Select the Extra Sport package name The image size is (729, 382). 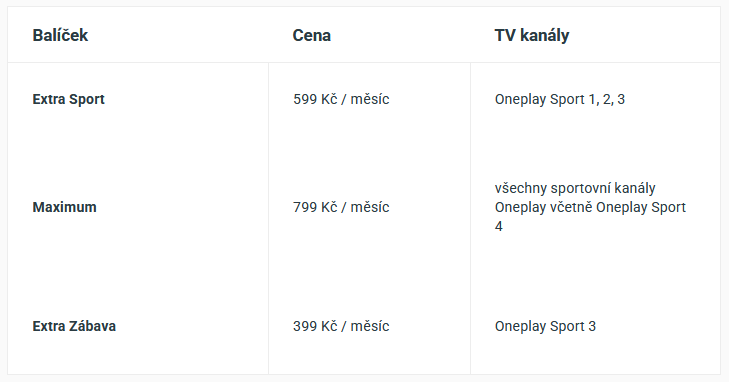click(68, 99)
